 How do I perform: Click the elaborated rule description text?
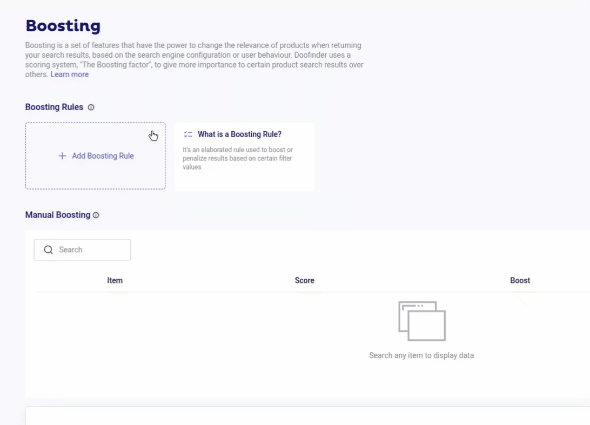click(x=237, y=158)
